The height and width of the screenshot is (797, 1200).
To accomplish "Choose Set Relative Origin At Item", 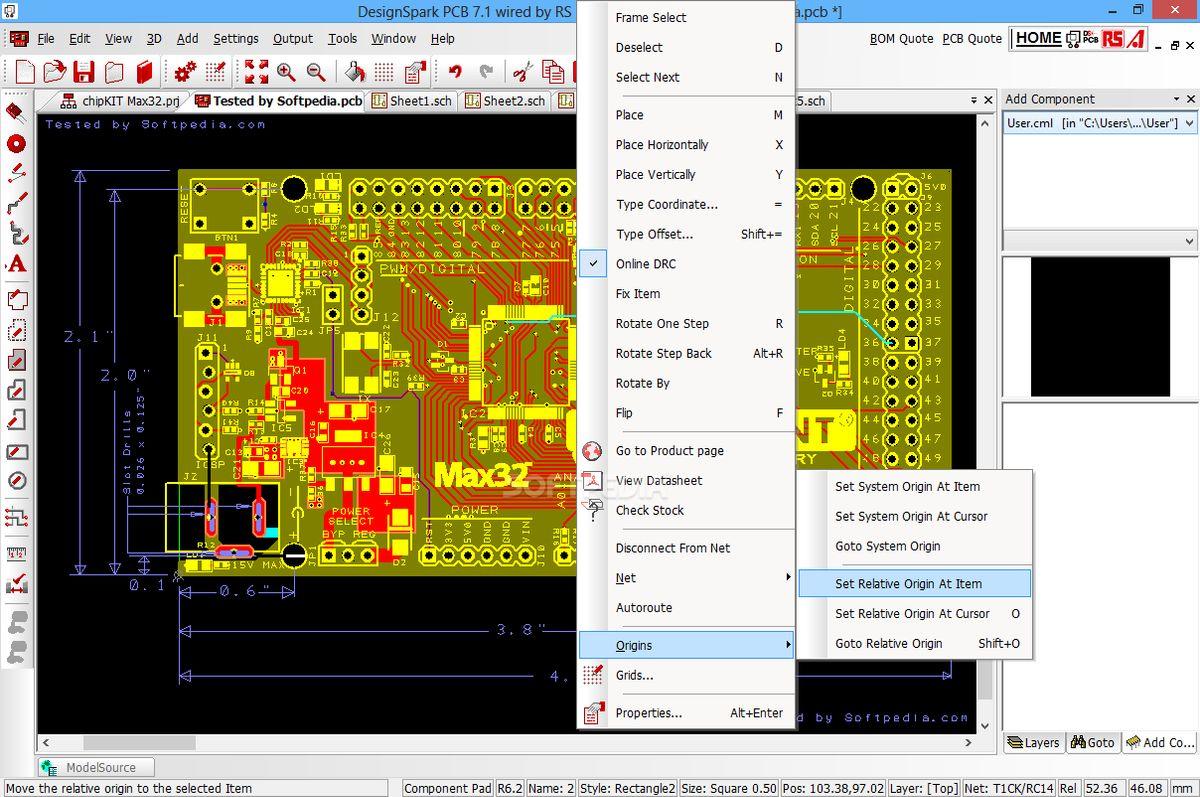I will pyautogui.click(x=908, y=584).
